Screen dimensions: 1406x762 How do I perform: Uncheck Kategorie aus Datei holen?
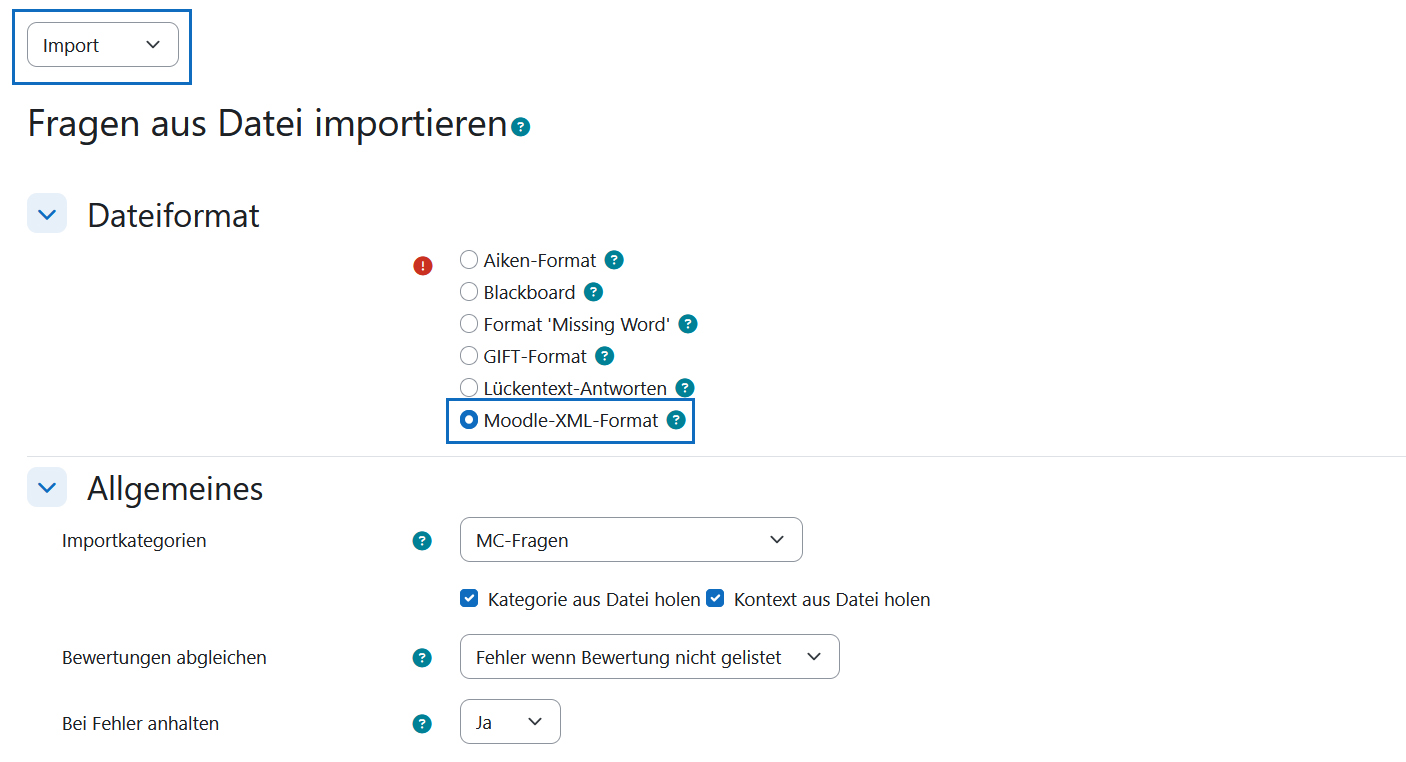[x=469, y=599]
